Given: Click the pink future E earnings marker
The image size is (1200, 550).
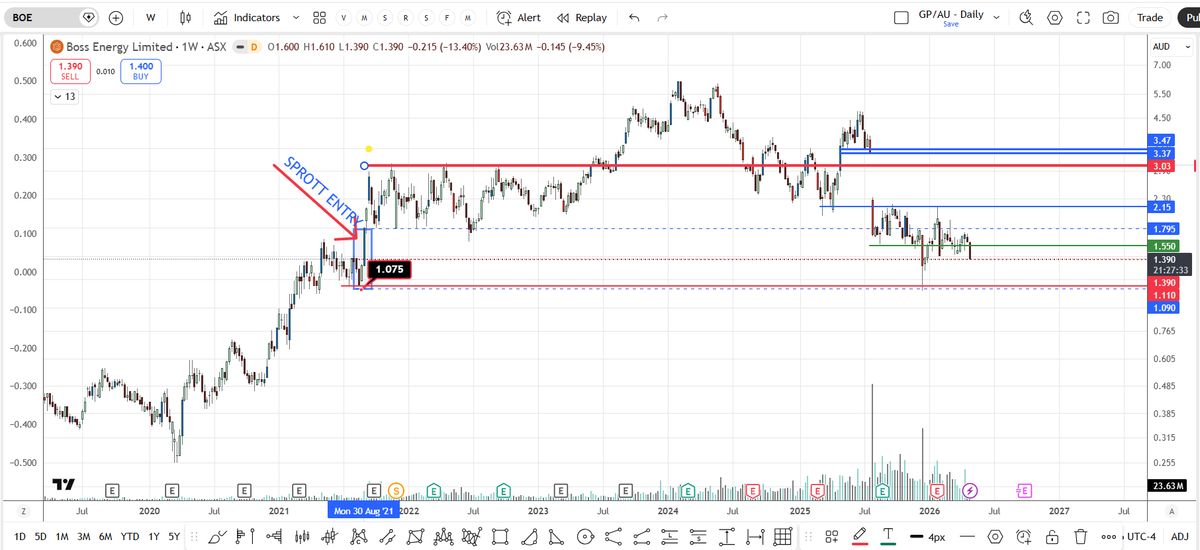Looking at the screenshot, I should click(1024, 490).
